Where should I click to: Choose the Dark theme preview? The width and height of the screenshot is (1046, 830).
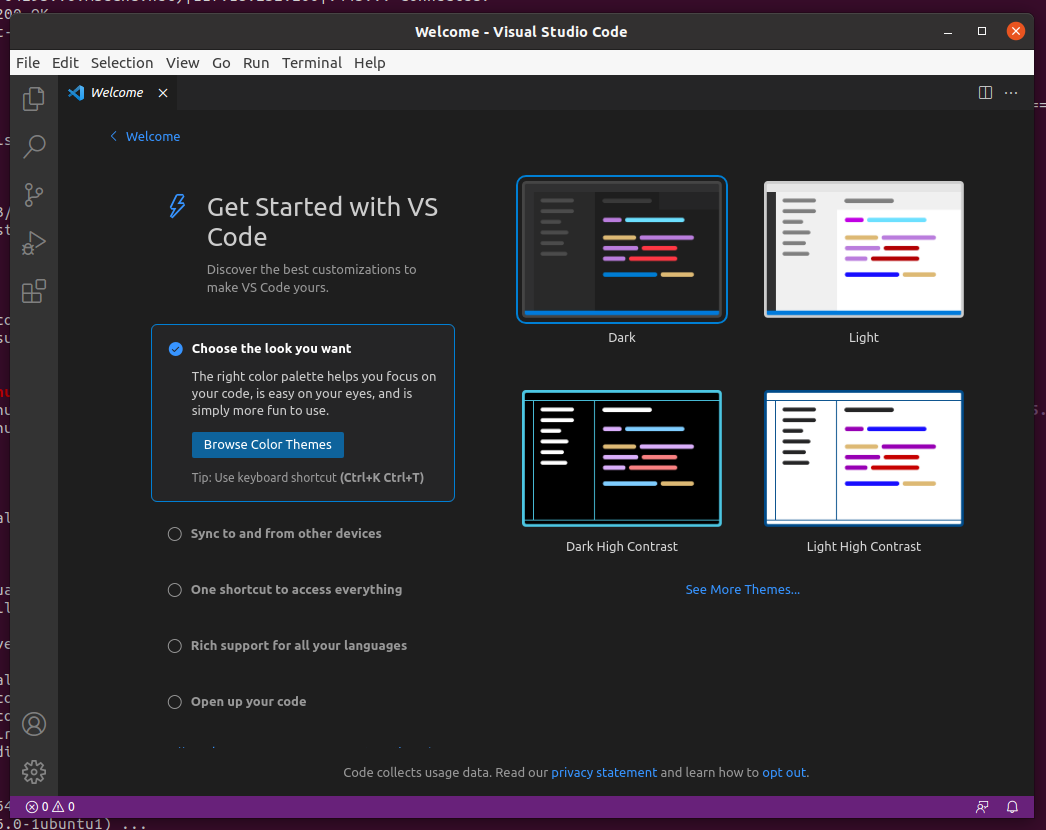622,250
